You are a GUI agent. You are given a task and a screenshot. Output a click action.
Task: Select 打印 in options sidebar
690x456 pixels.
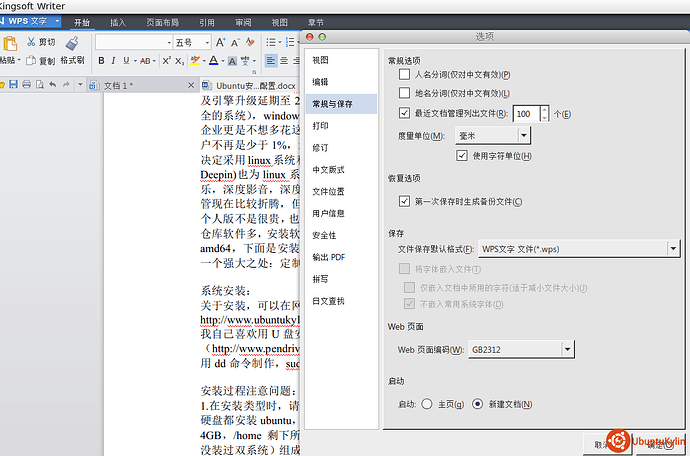341,126
